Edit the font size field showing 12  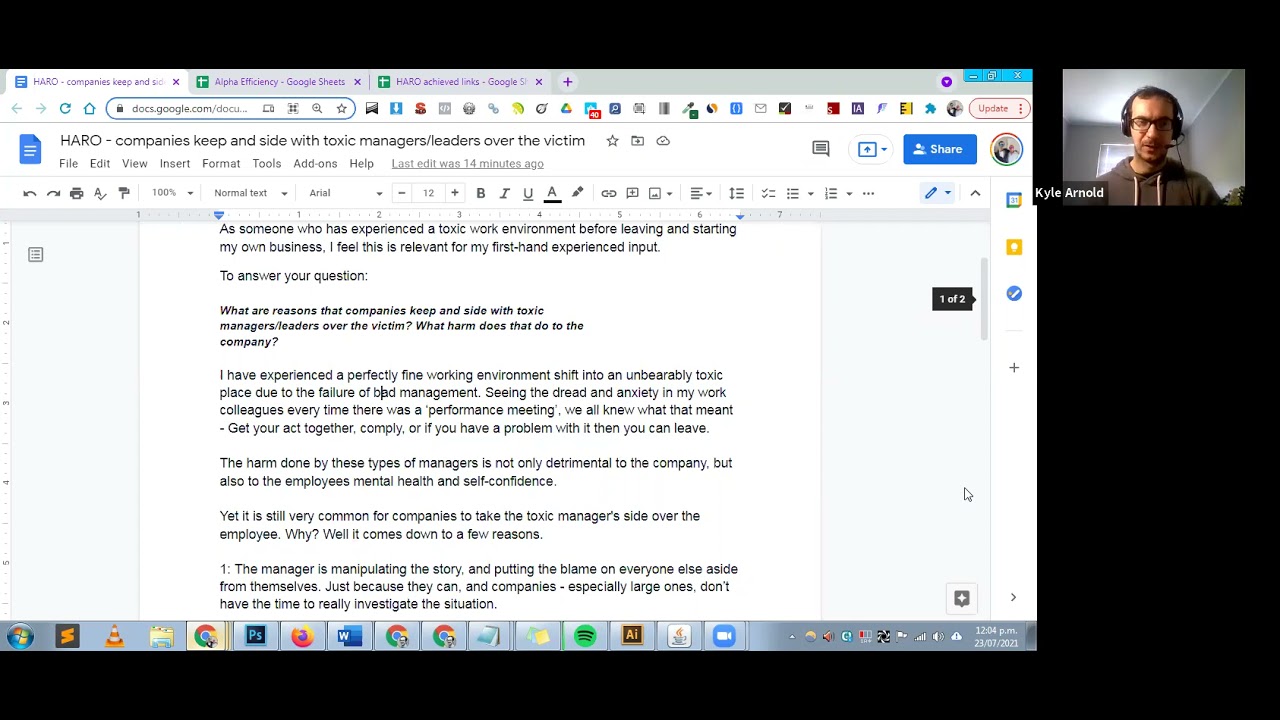(x=428, y=193)
